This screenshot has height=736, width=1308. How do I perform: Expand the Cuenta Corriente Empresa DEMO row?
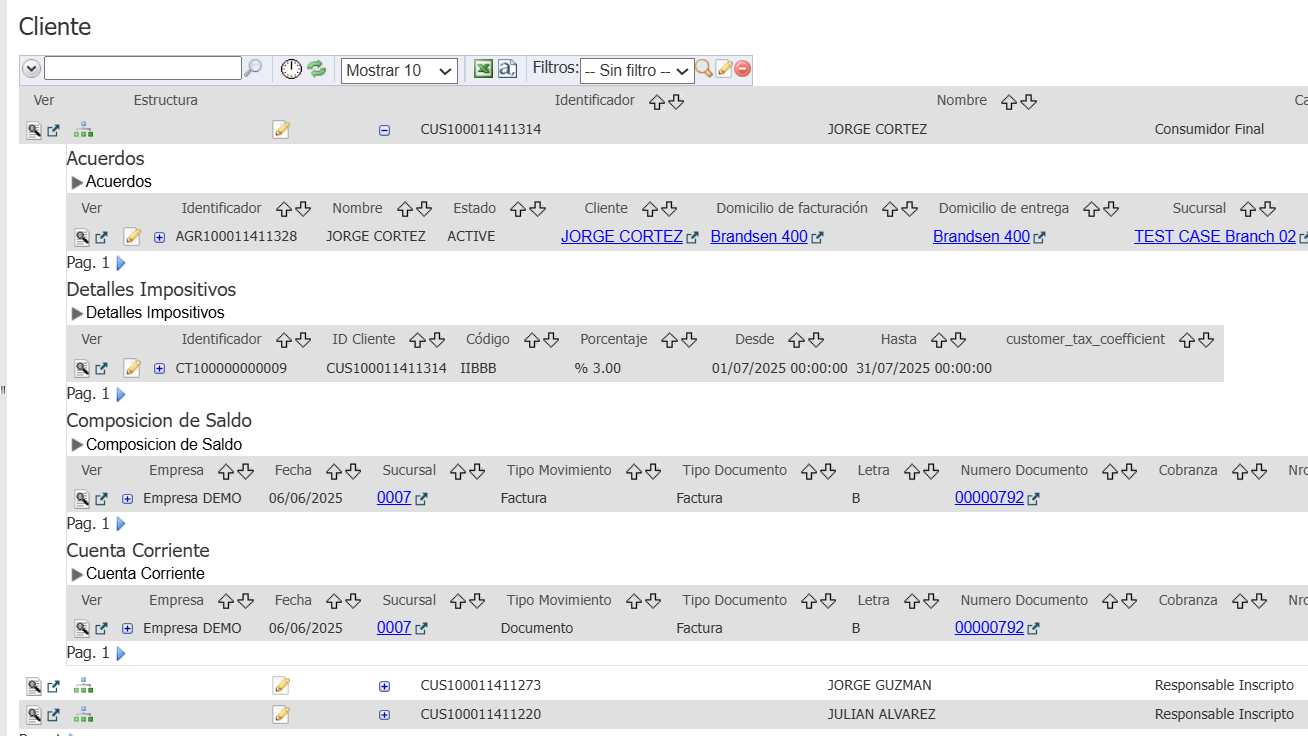(x=127, y=629)
